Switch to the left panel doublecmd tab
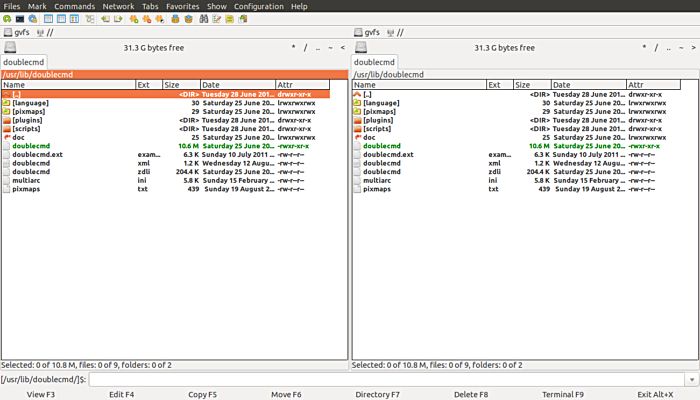700x400 pixels. click(x=24, y=62)
